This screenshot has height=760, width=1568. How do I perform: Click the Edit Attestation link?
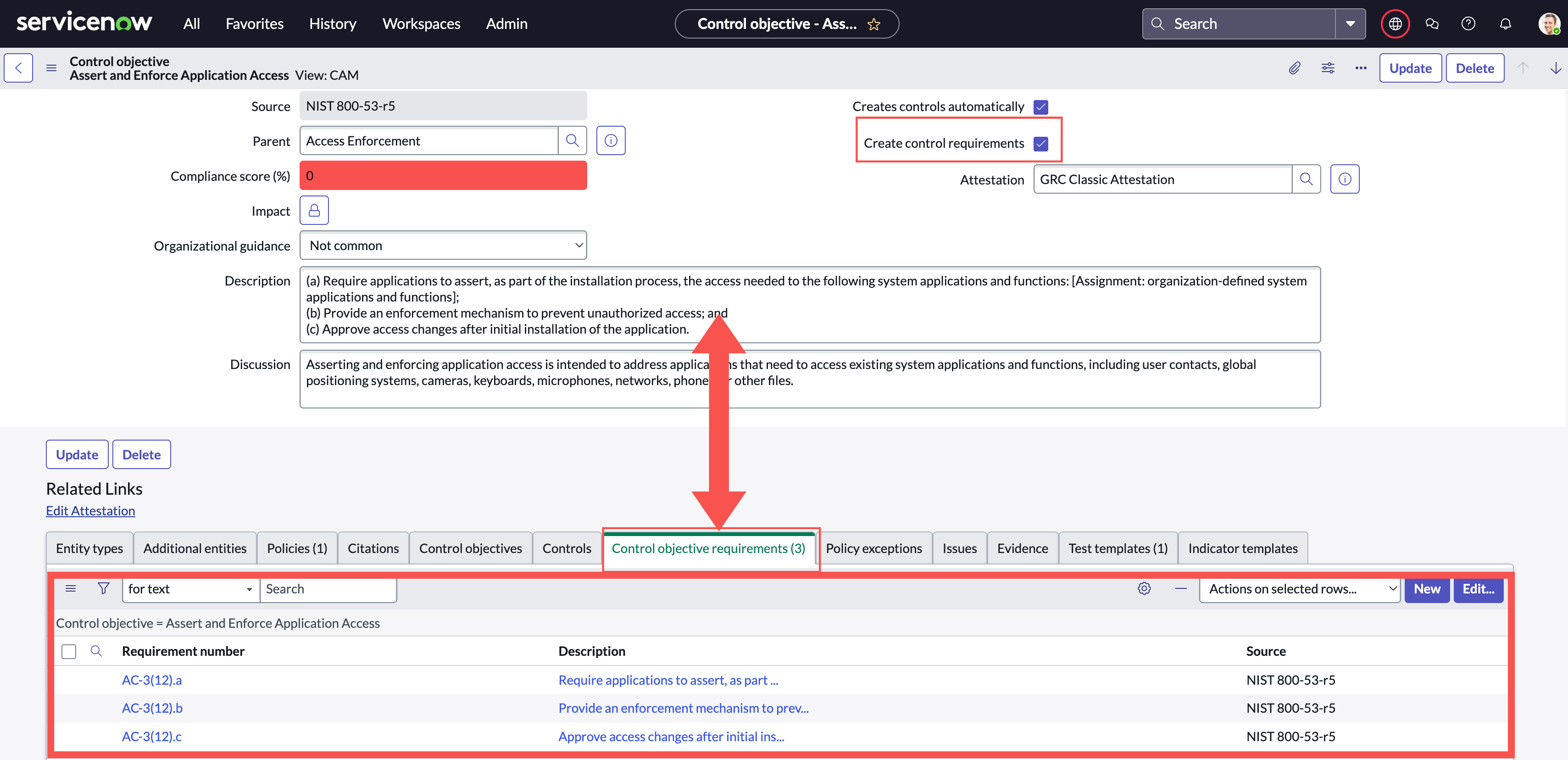pyautogui.click(x=91, y=510)
